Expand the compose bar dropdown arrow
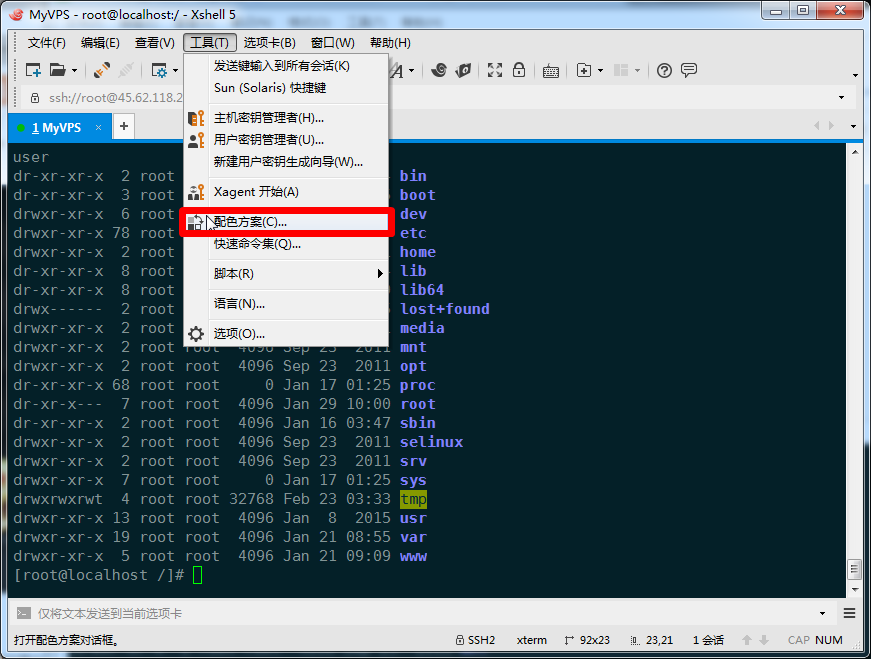This screenshot has height=659, width=871. coord(823,613)
